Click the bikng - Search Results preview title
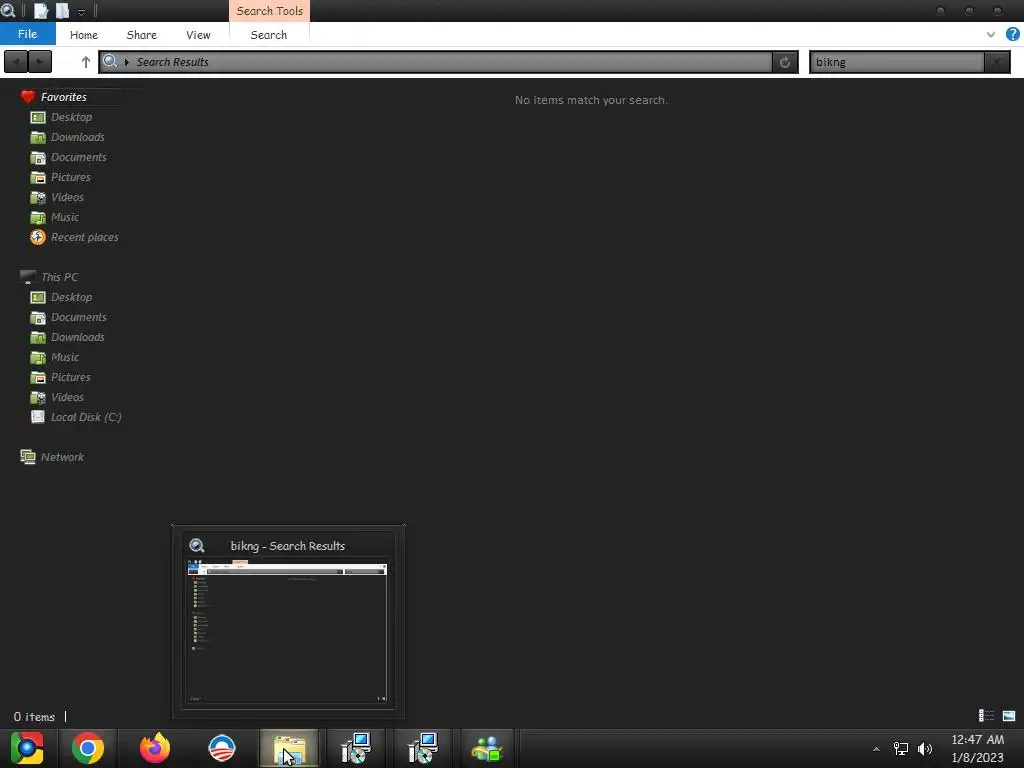The width and height of the screenshot is (1024, 768). [x=287, y=546]
